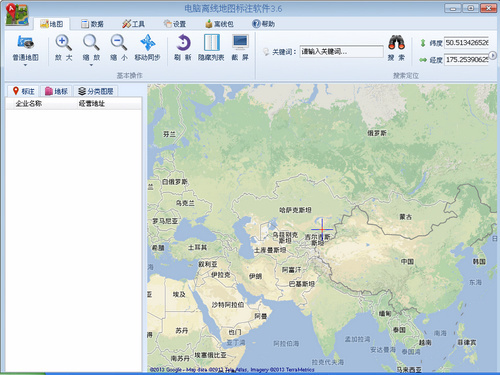The height and width of the screenshot is (375, 500).
Task: Minimize the application window
Action: click(453, 8)
